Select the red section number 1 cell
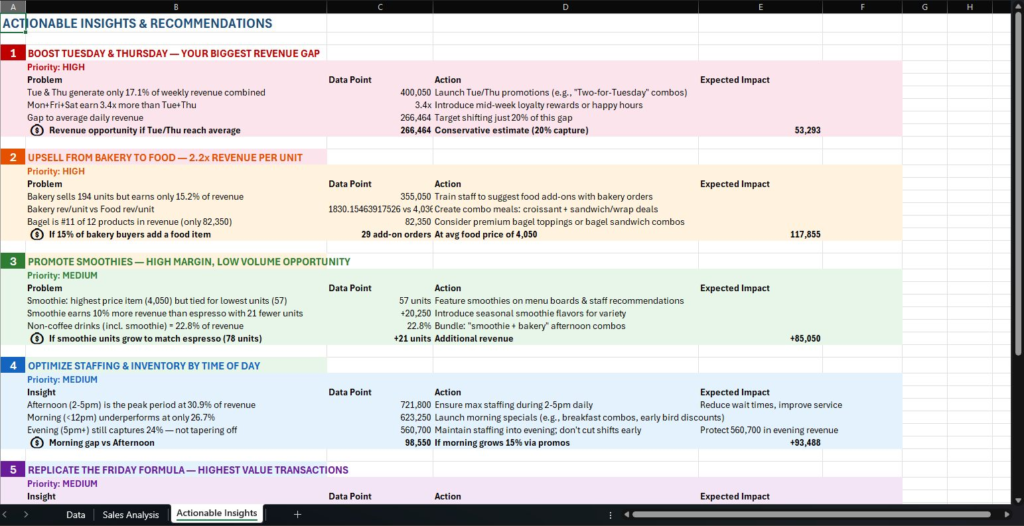Viewport: 1024px width, 526px height. coord(12,53)
